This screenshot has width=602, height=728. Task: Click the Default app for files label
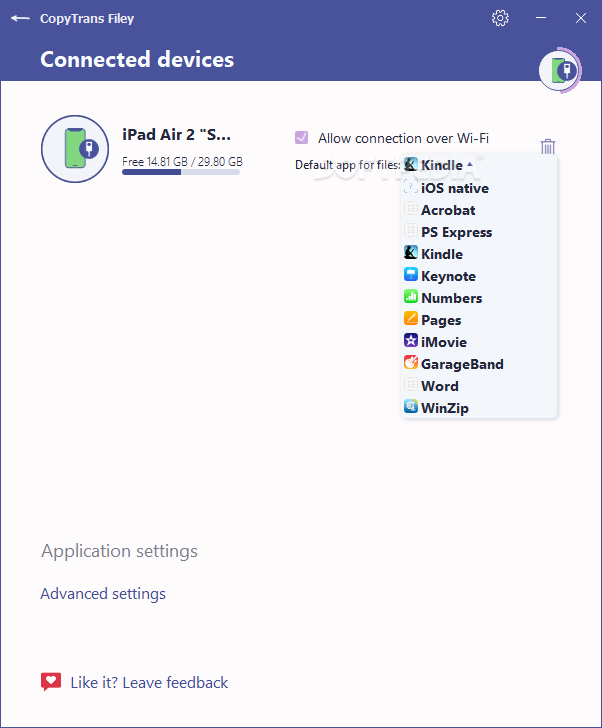348,165
